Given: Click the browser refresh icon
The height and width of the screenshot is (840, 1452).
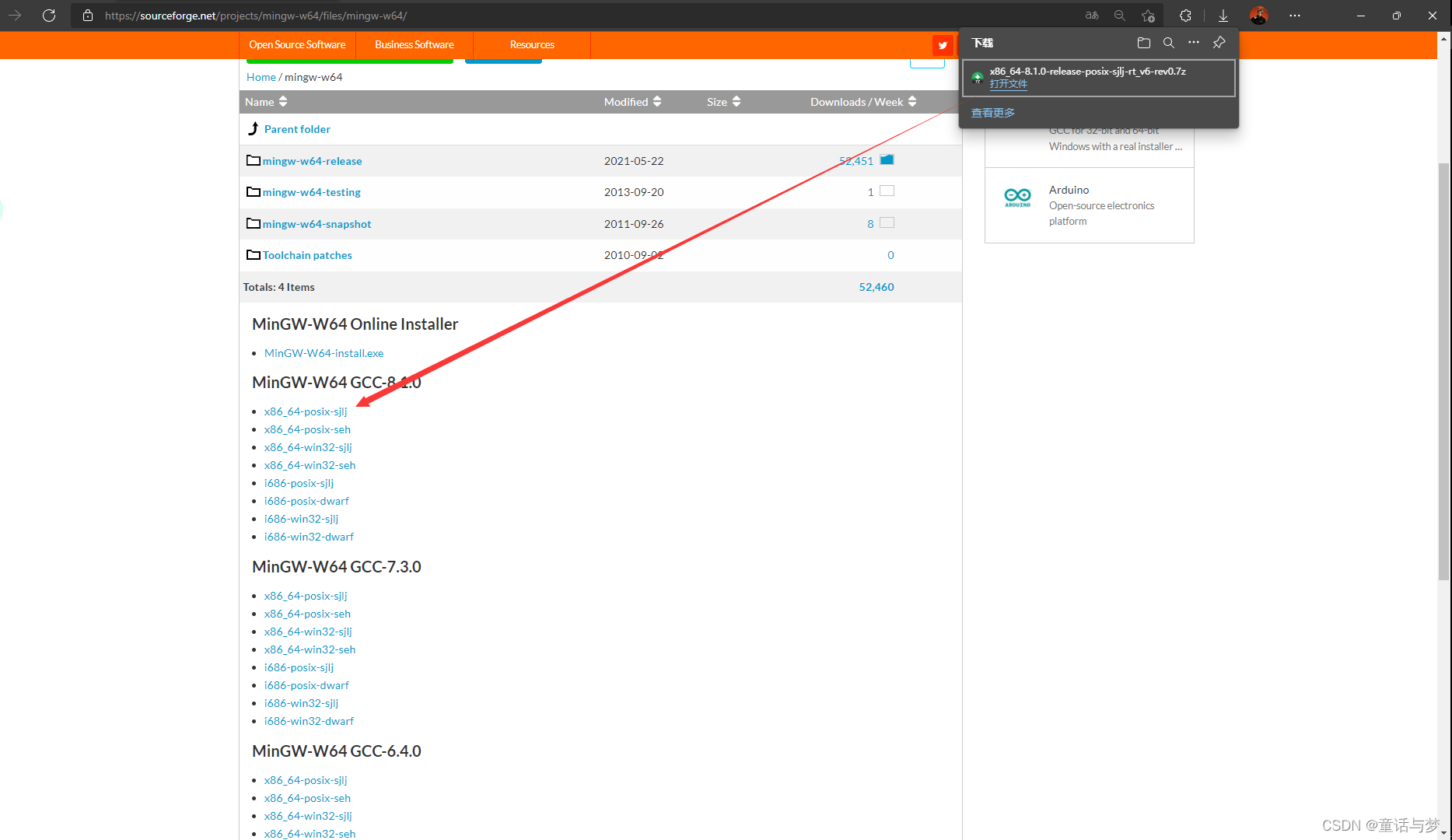Looking at the screenshot, I should [x=49, y=16].
